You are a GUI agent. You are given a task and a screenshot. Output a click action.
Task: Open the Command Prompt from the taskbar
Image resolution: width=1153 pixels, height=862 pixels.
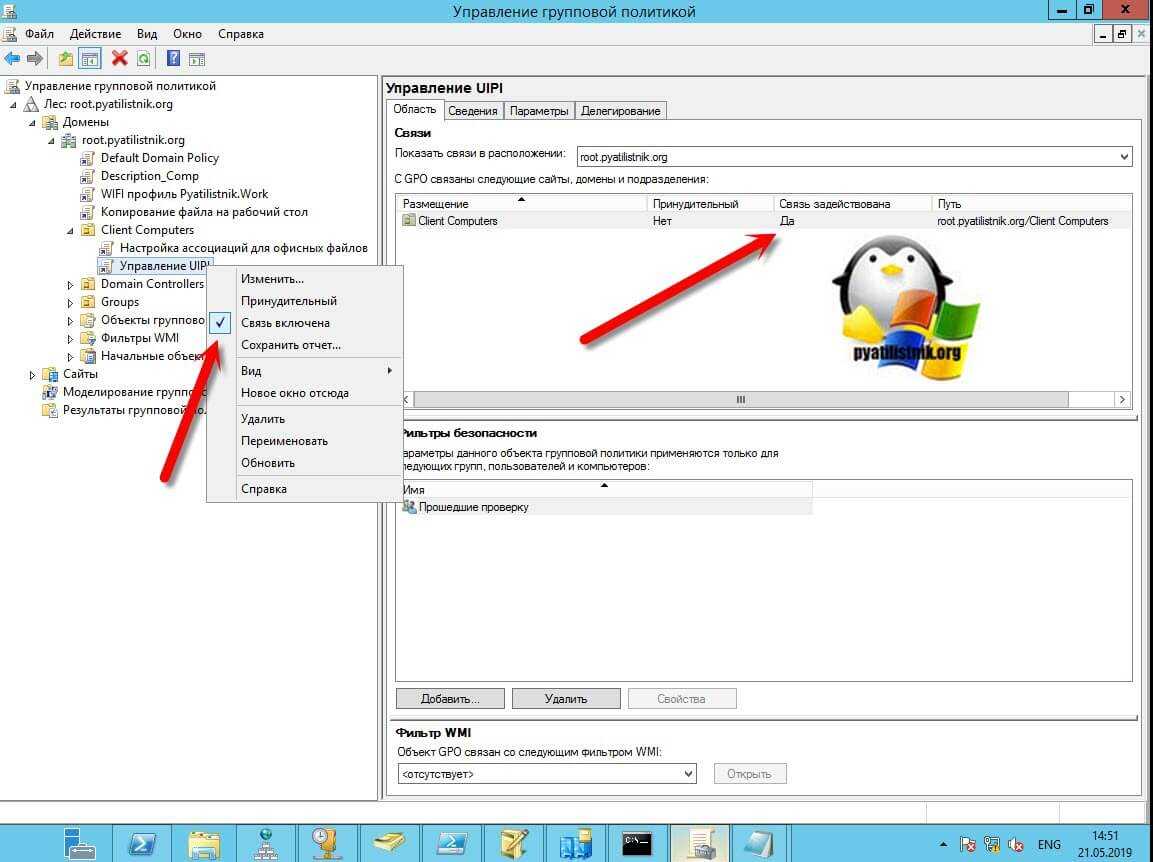tap(637, 843)
